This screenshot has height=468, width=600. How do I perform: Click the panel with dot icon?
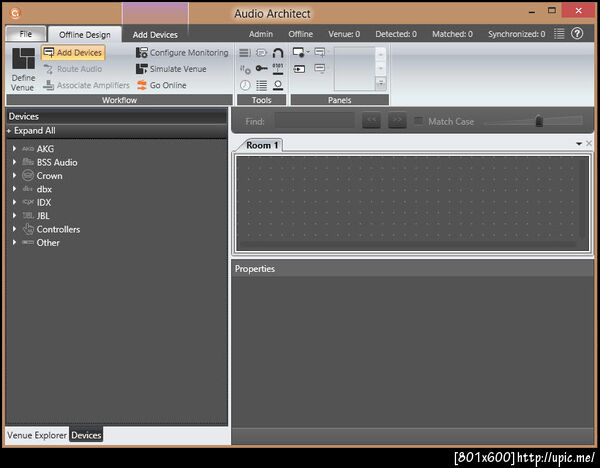[298, 52]
